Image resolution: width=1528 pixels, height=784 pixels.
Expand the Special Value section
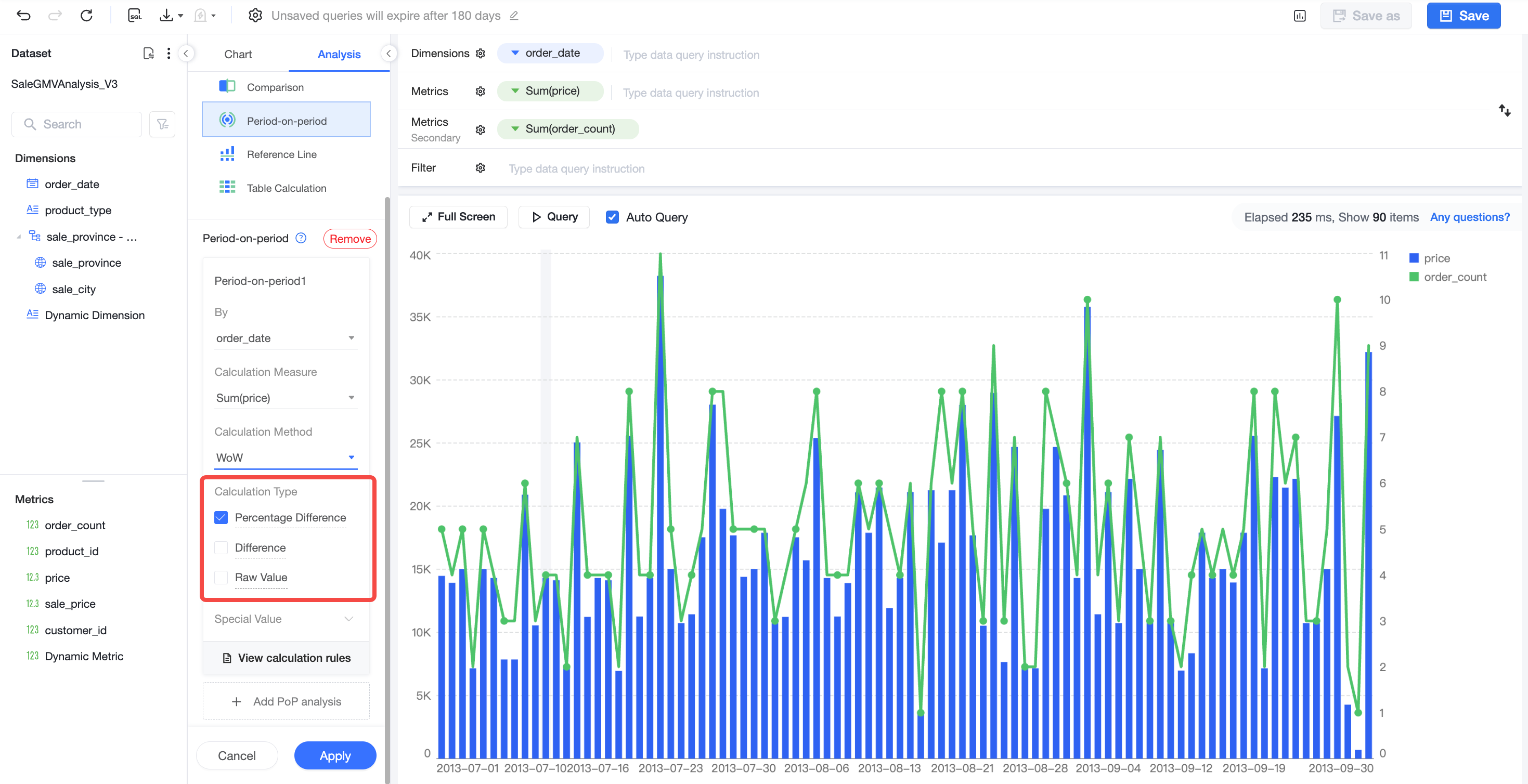pyautogui.click(x=286, y=619)
